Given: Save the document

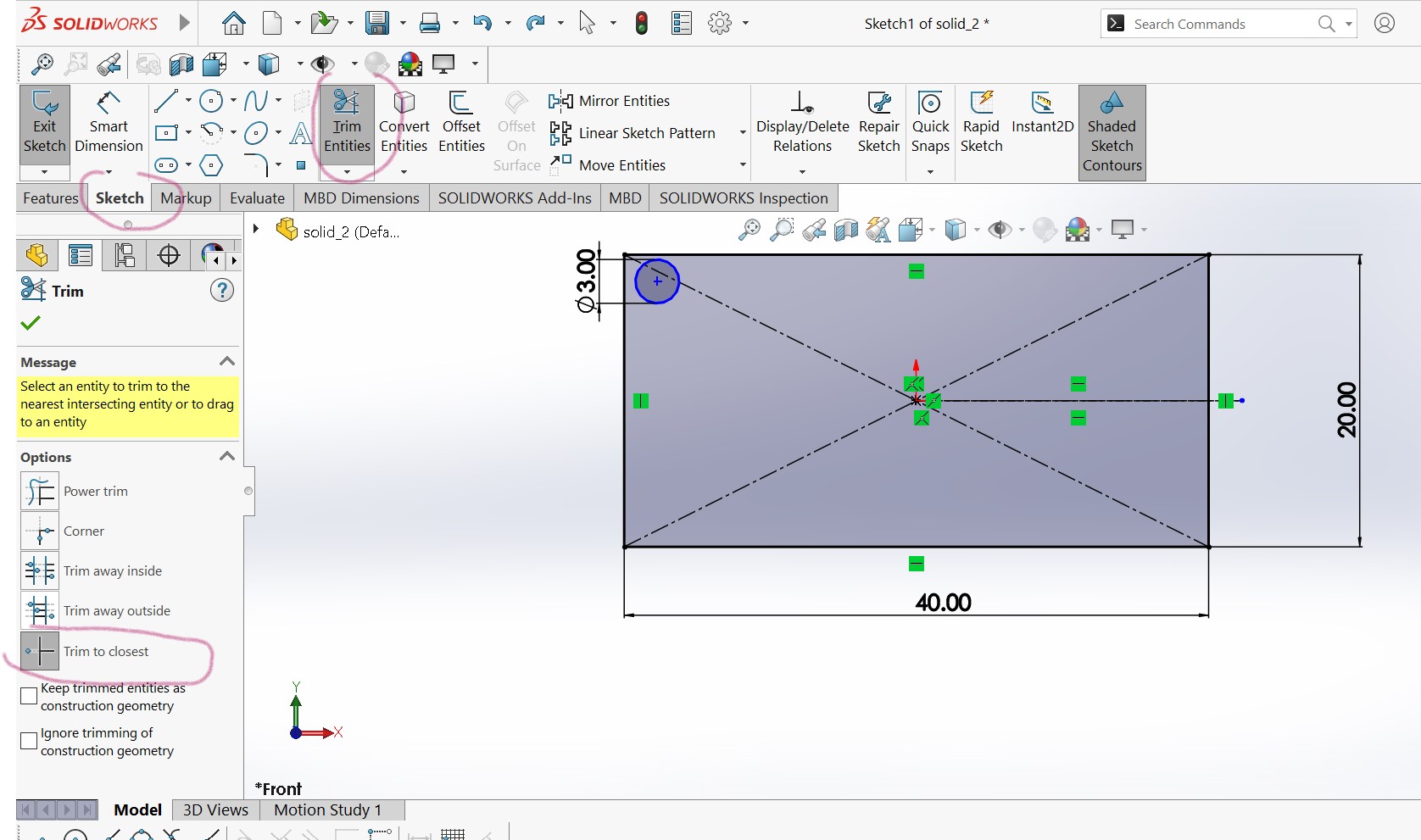Looking at the screenshot, I should coord(377,24).
